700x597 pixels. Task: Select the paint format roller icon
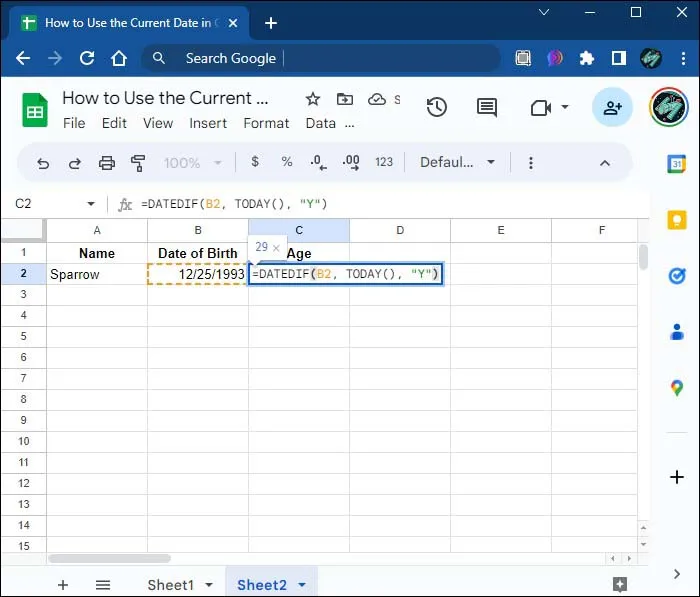pos(138,163)
